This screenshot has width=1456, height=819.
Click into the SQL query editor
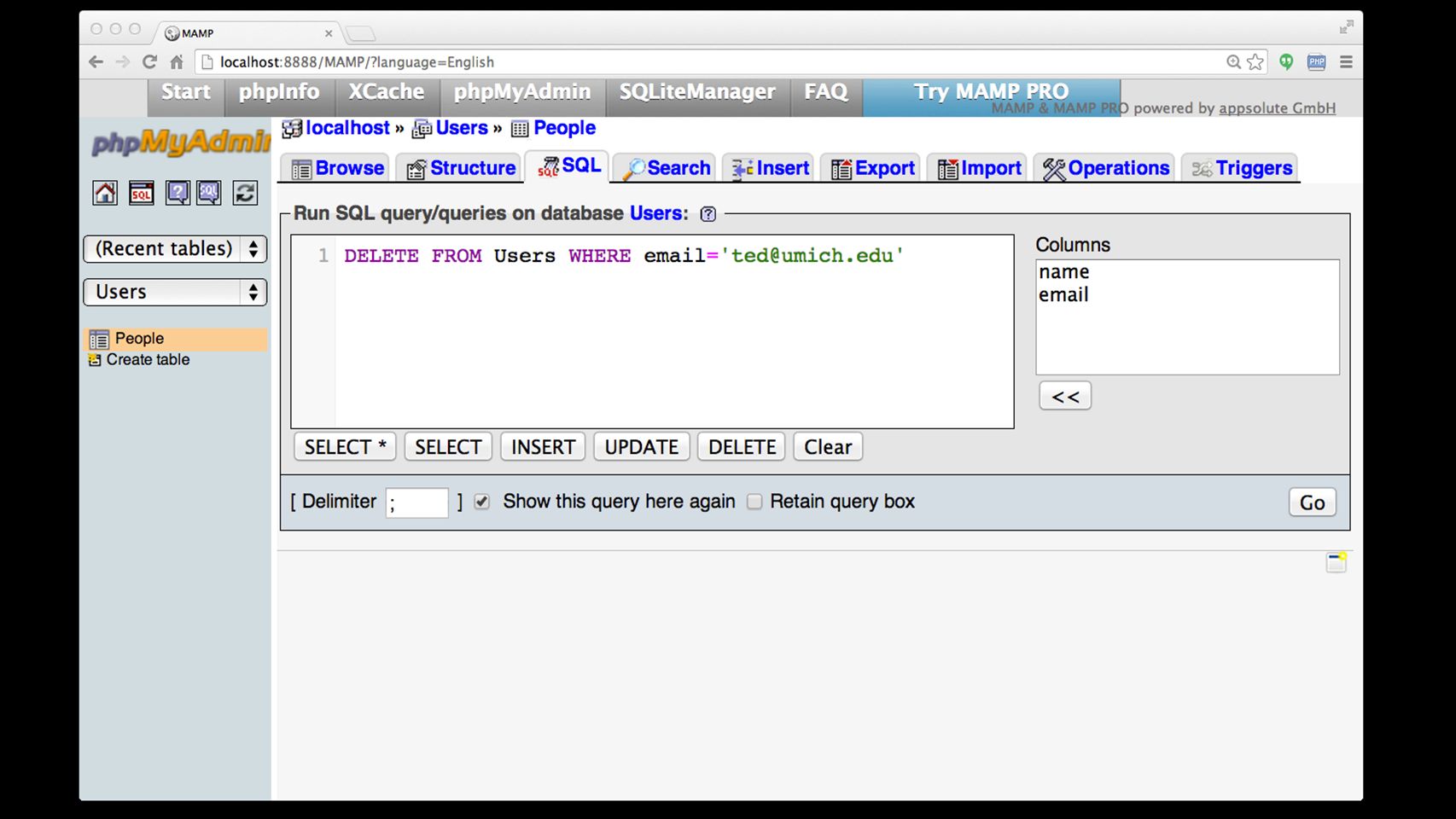(x=653, y=332)
